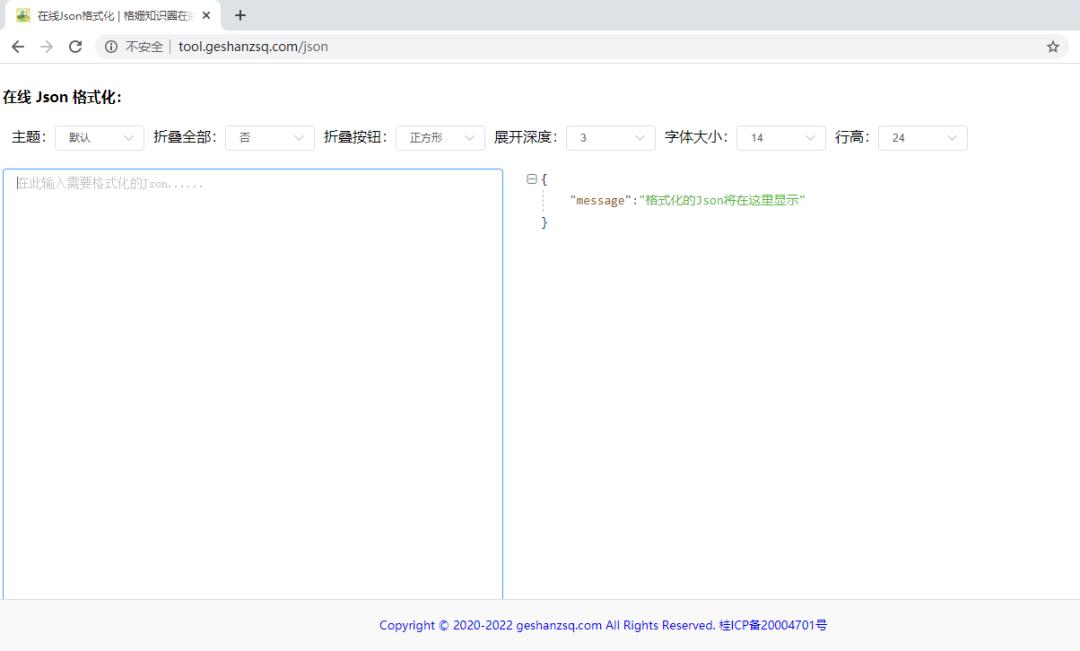Open the 行高 line height dropdown
Image resolution: width=1080 pixels, height=651 pixels.
(x=922, y=137)
